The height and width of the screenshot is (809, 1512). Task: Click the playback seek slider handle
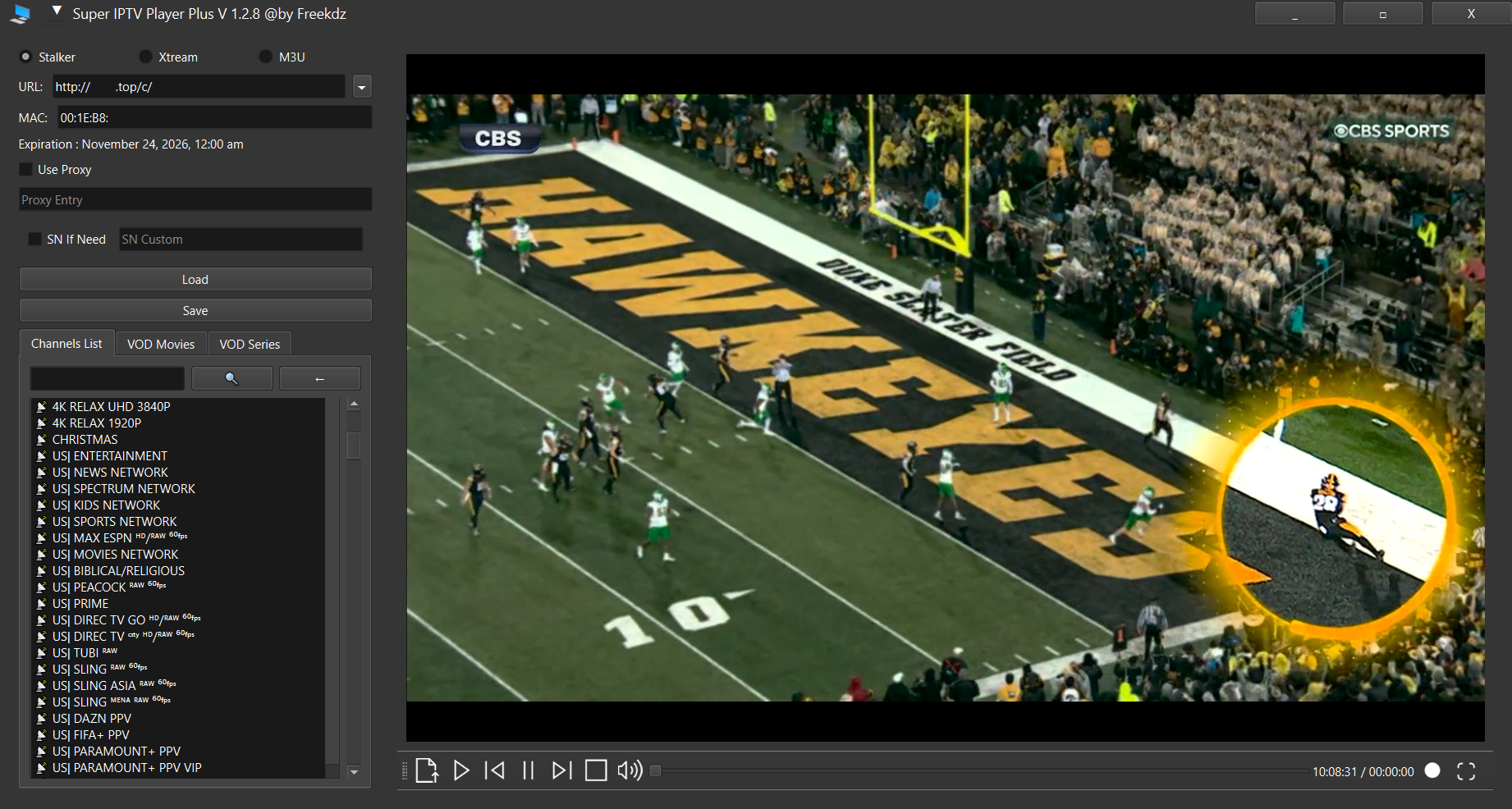click(x=655, y=770)
